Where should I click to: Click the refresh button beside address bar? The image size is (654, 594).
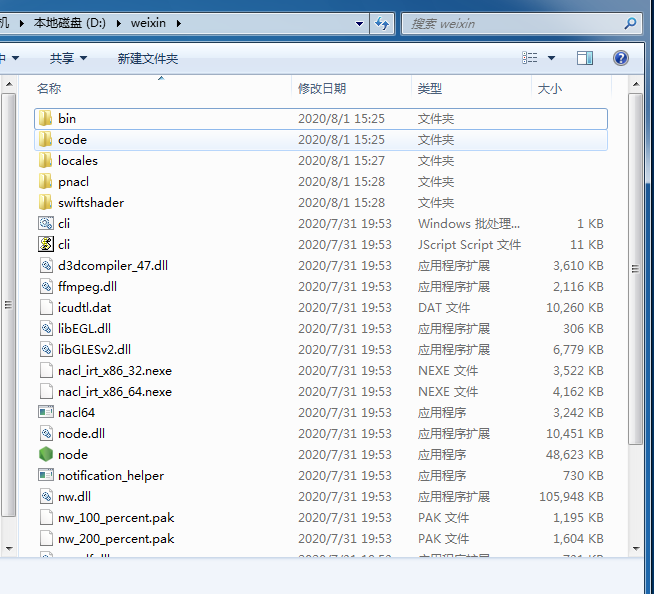pyautogui.click(x=382, y=23)
